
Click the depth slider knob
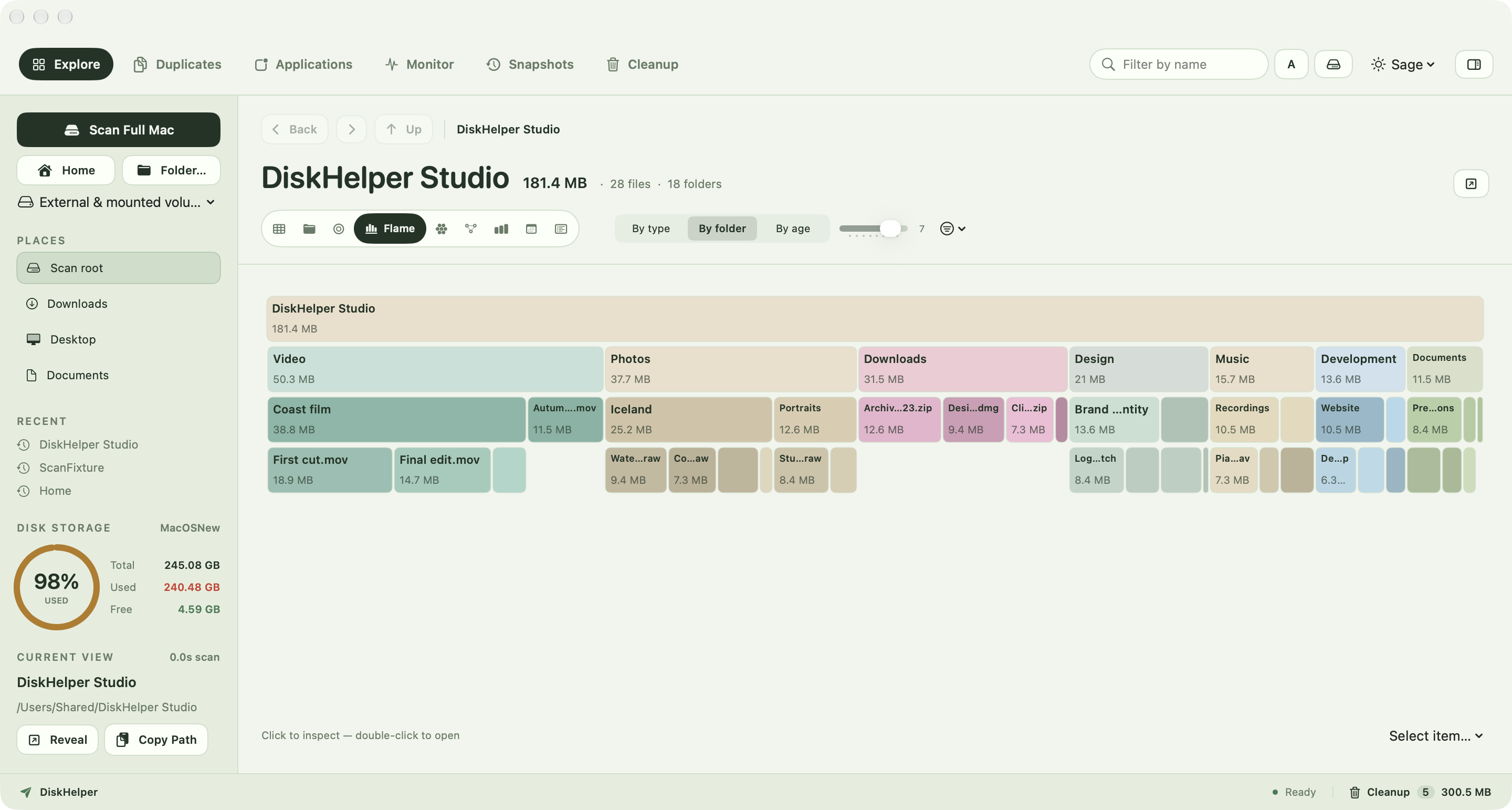[890, 229]
